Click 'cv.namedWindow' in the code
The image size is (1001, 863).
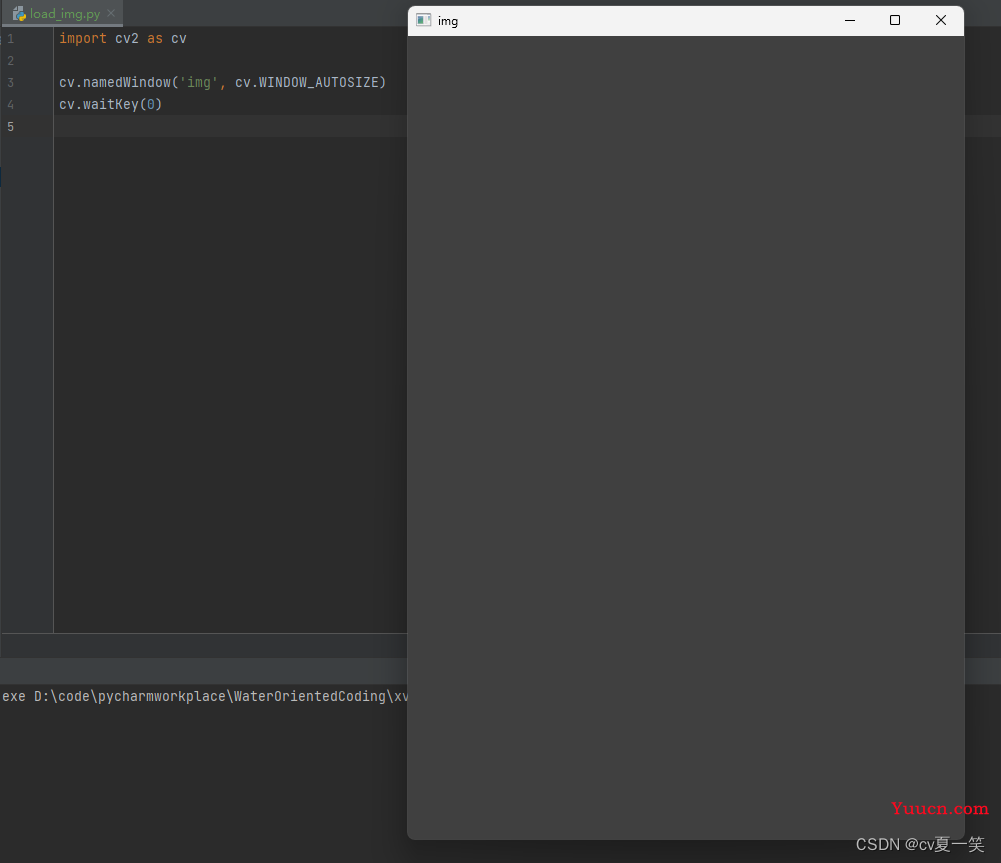(x=115, y=82)
